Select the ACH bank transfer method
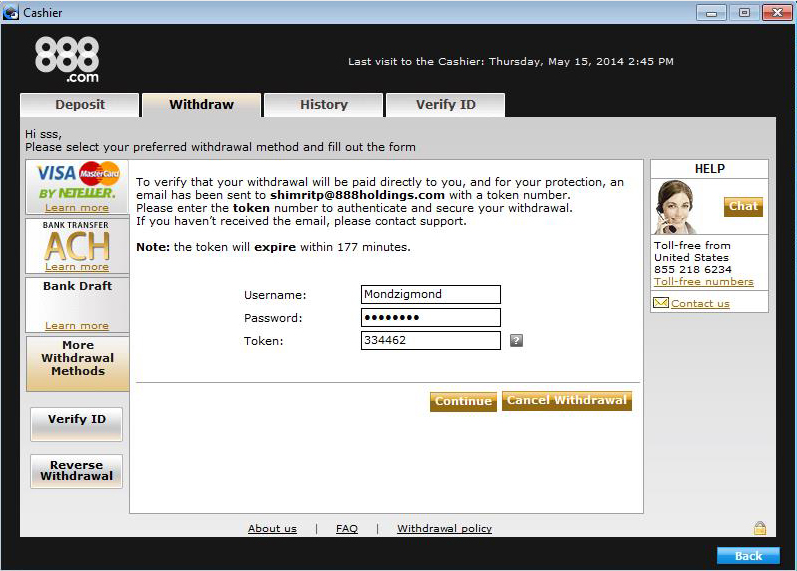 77,246
